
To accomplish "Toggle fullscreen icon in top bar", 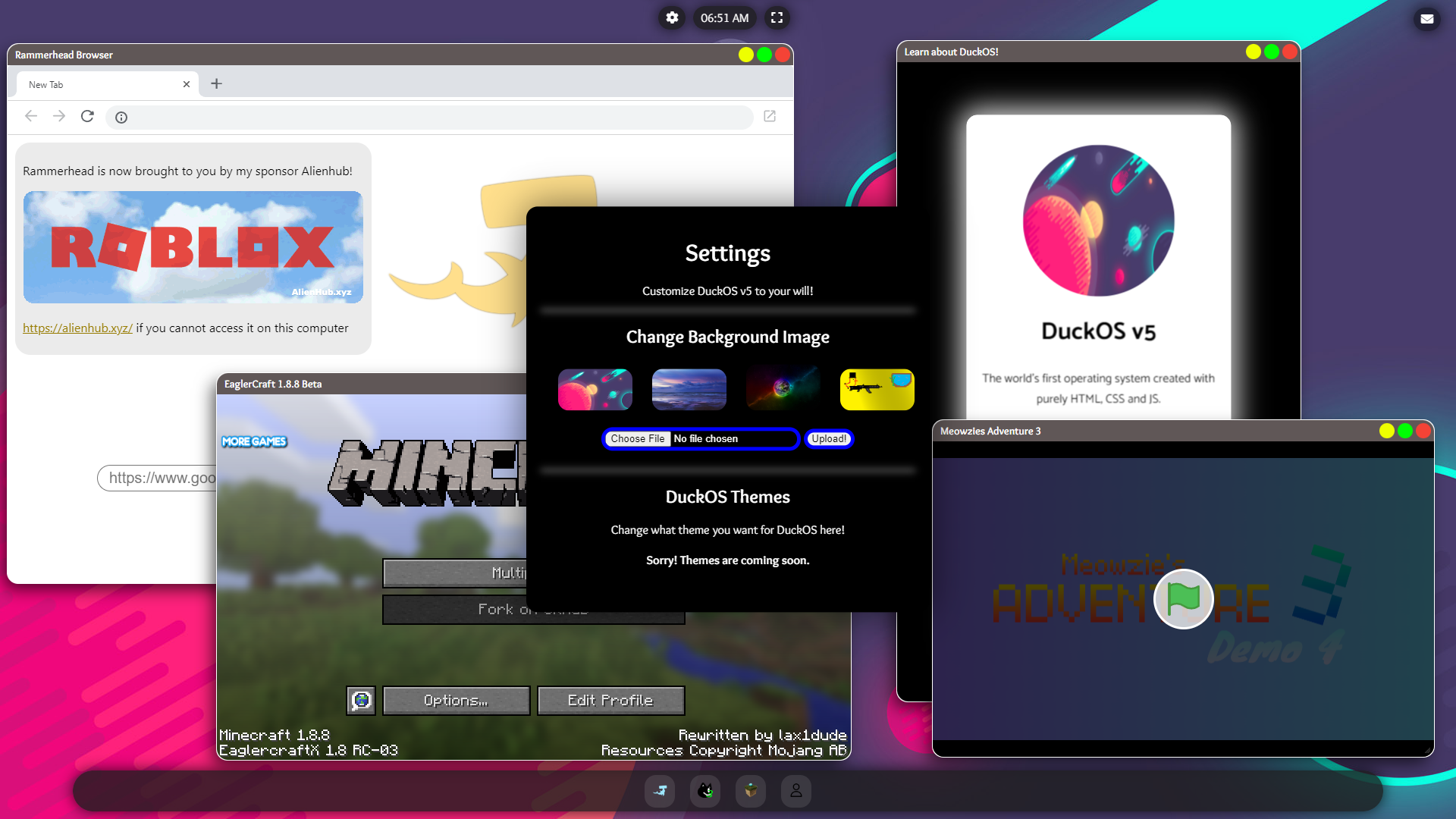I will tap(777, 17).
